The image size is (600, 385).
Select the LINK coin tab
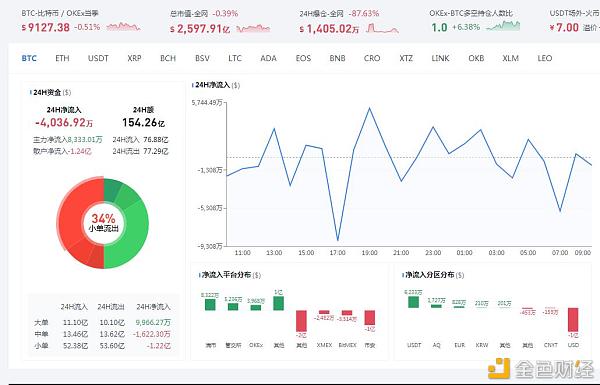[x=440, y=58]
